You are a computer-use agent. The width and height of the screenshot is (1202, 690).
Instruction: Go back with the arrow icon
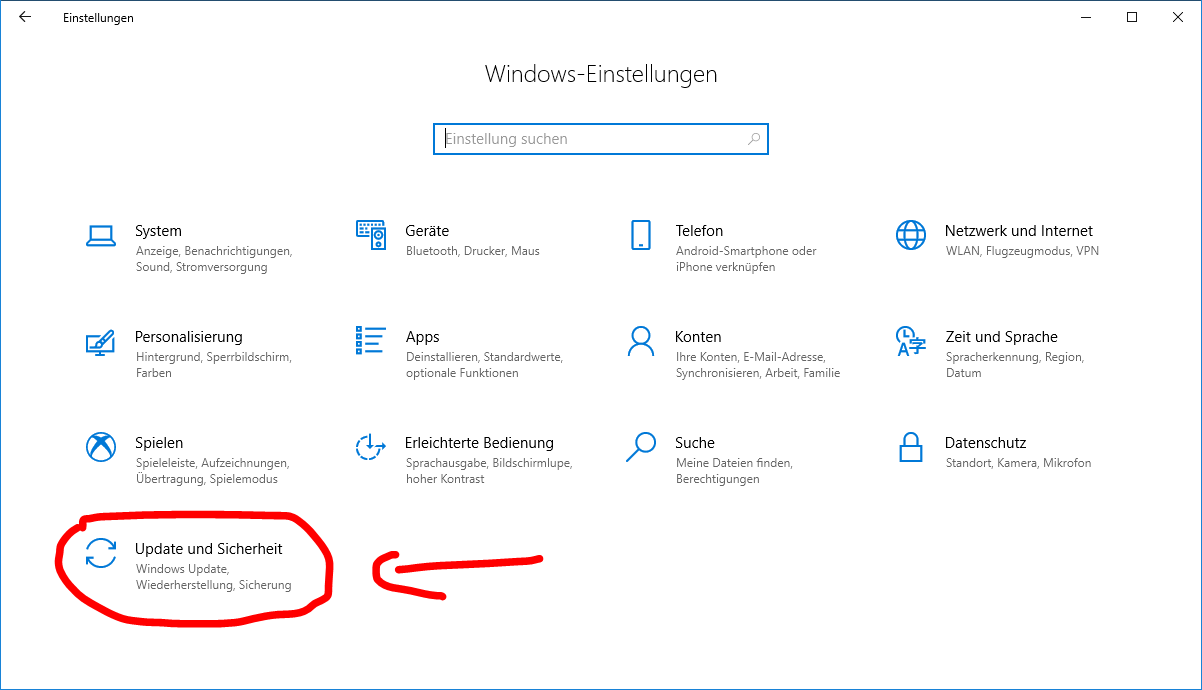[x=25, y=17]
